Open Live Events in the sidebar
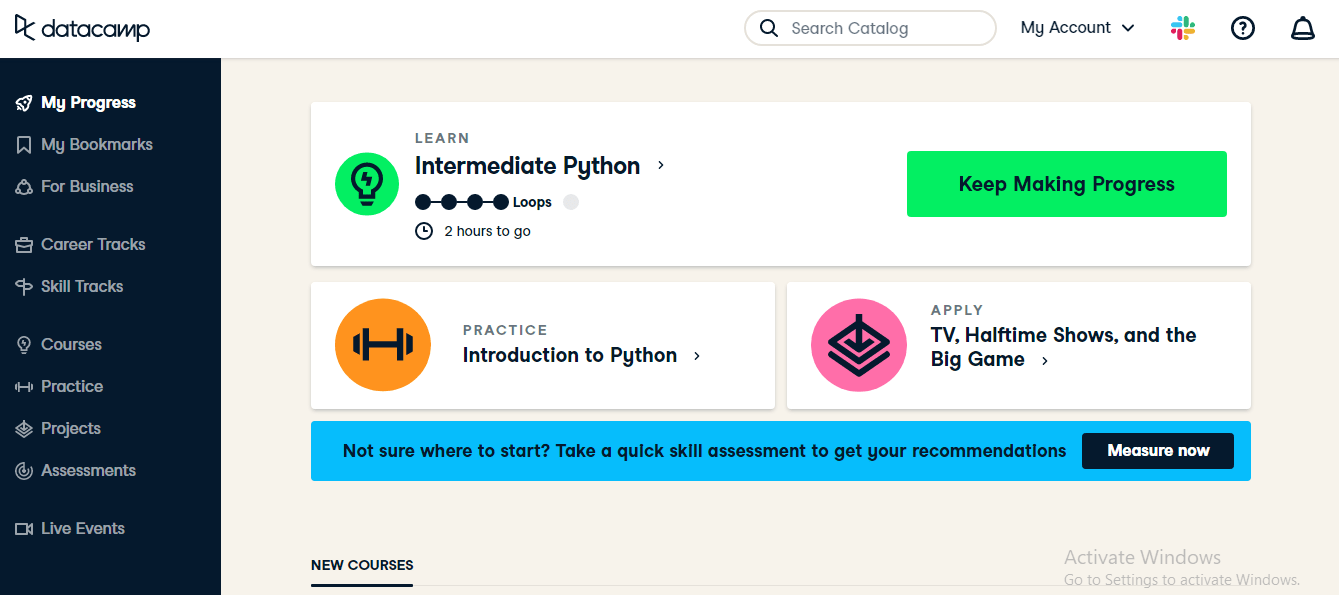Screen dimensions: 1339x595 pos(83,529)
